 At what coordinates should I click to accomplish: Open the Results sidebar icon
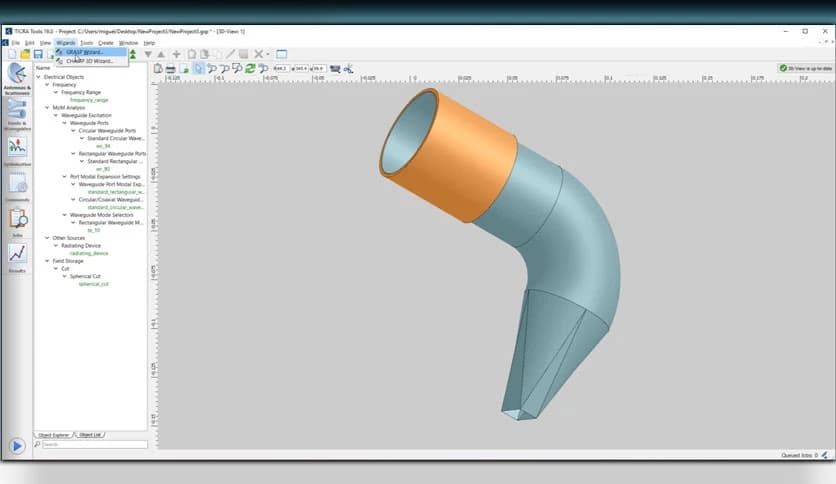17,256
